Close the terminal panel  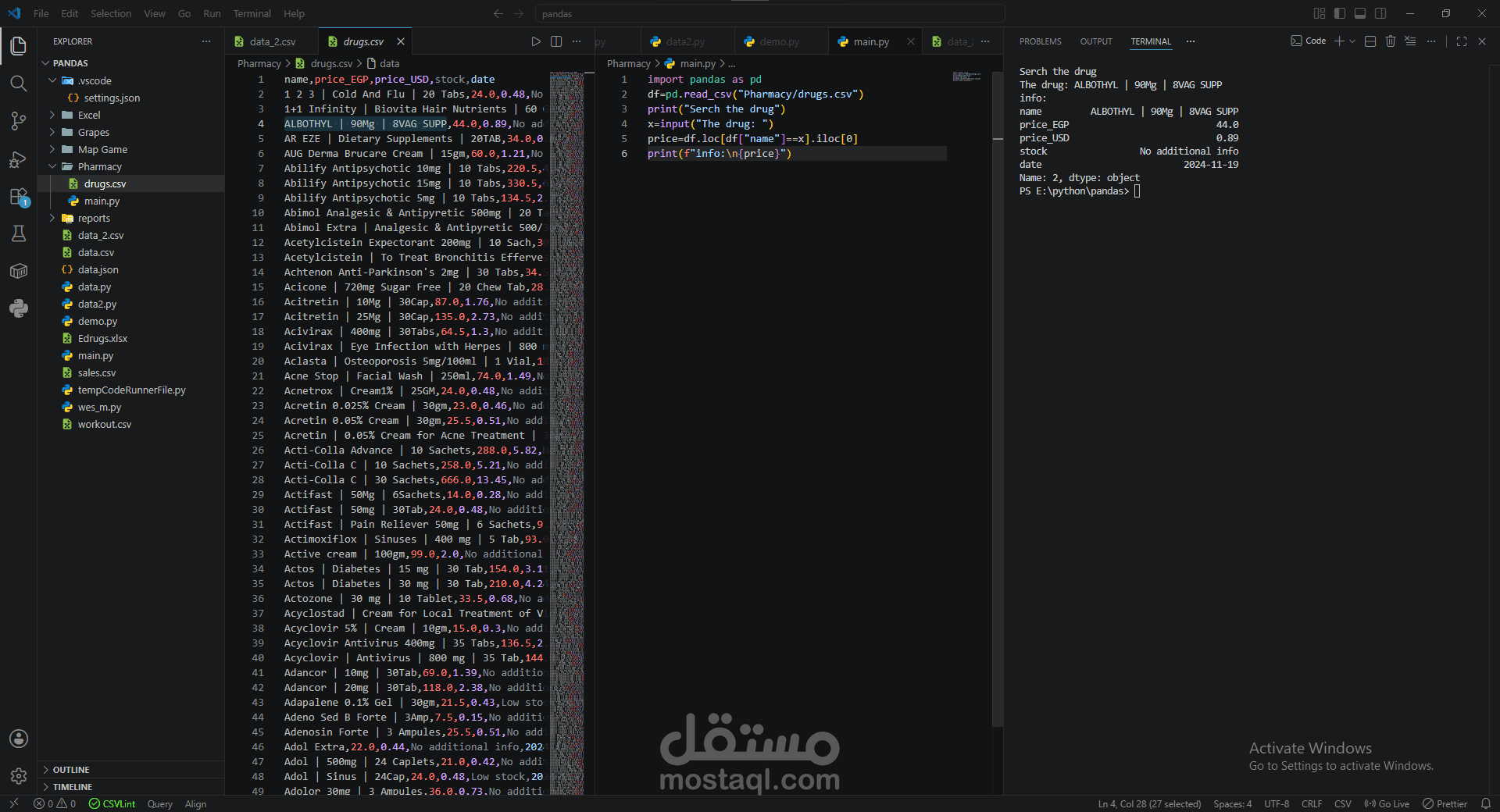(x=1482, y=41)
